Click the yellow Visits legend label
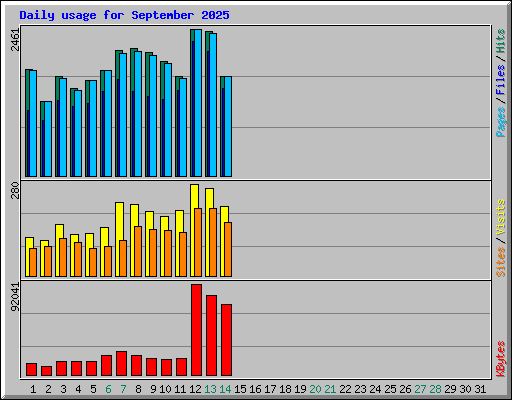 pyautogui.click(x=501, y=218)
